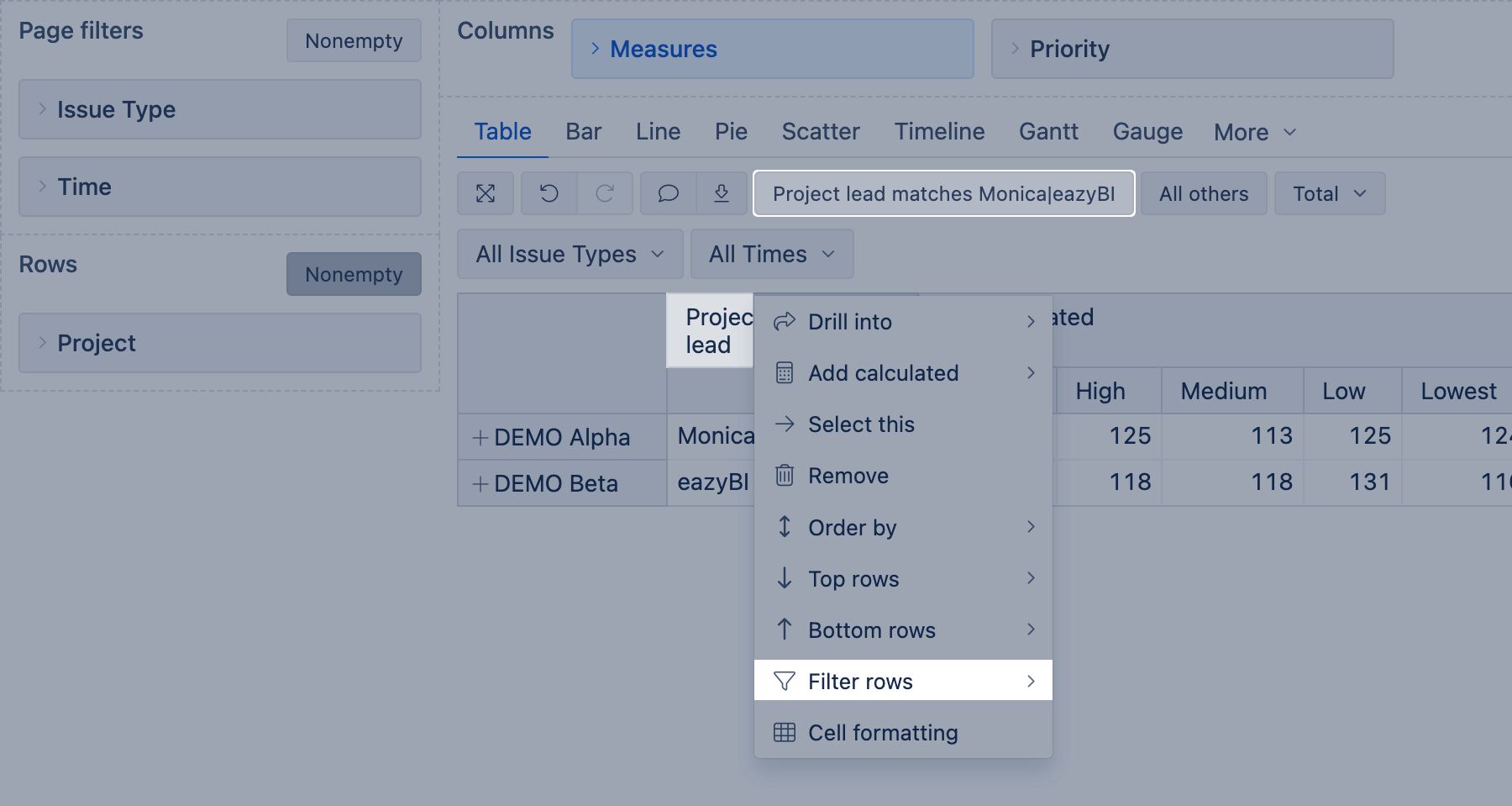Open the All Times dropdown

pos(771,255)
